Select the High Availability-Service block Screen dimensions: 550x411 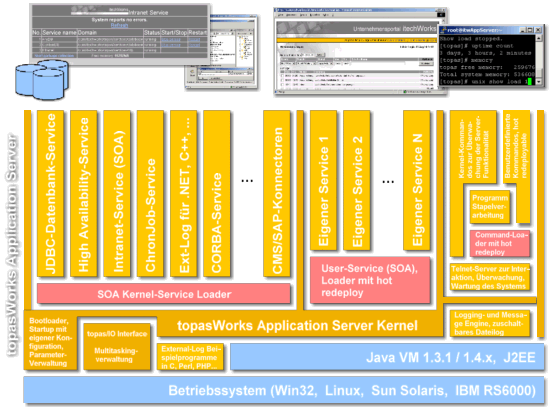83,193
